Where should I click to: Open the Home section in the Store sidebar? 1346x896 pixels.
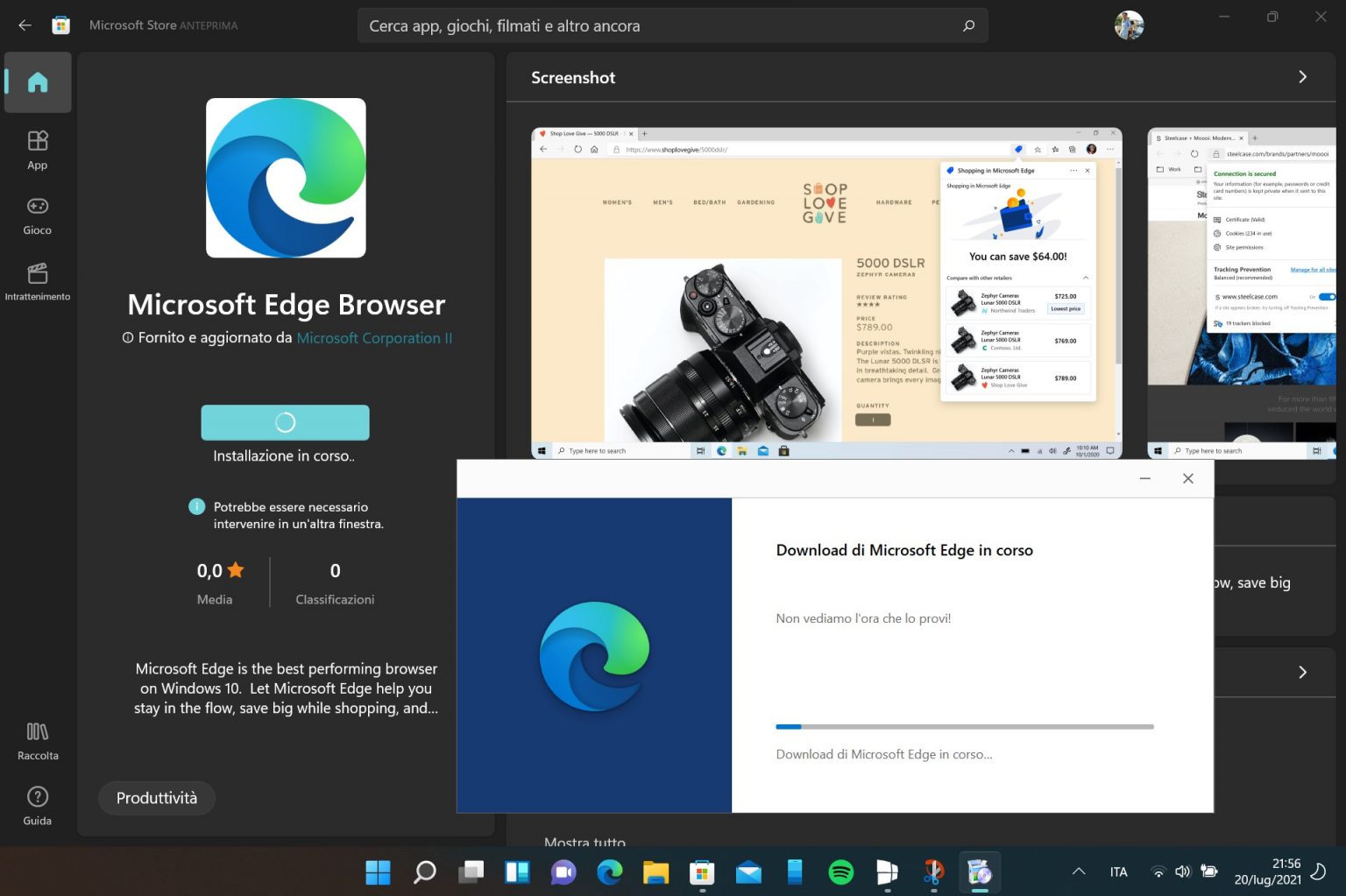(x=37, y=81)
